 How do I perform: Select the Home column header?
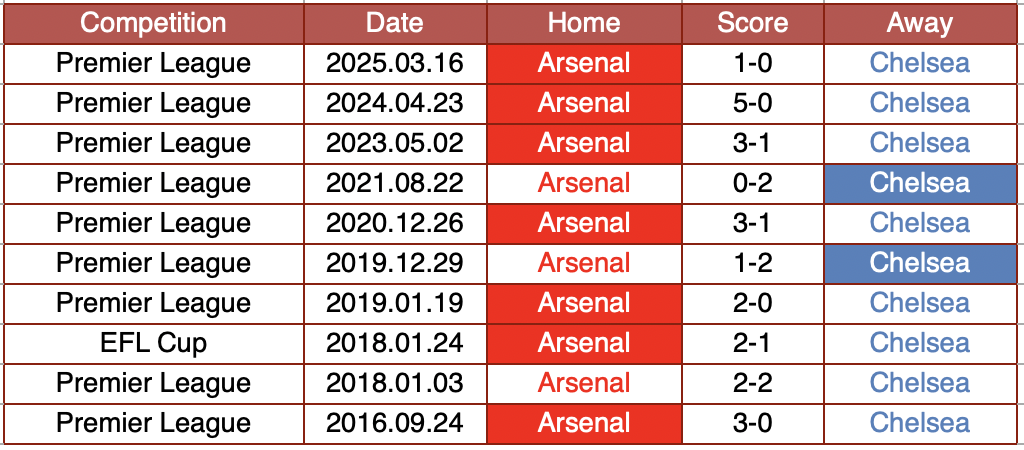584,23
